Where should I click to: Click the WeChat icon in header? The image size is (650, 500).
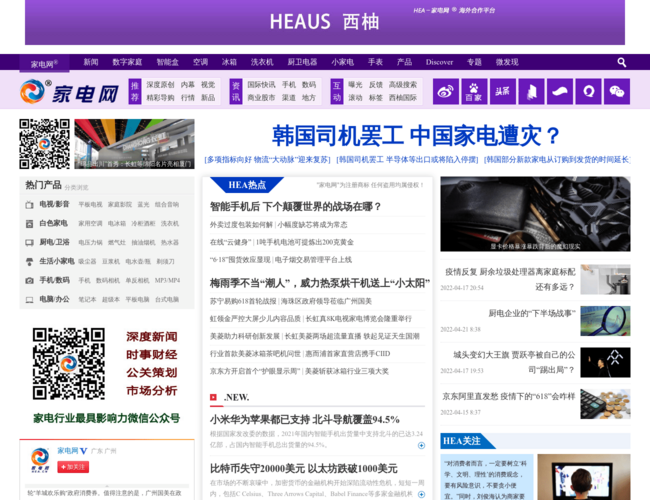(617, 91)
